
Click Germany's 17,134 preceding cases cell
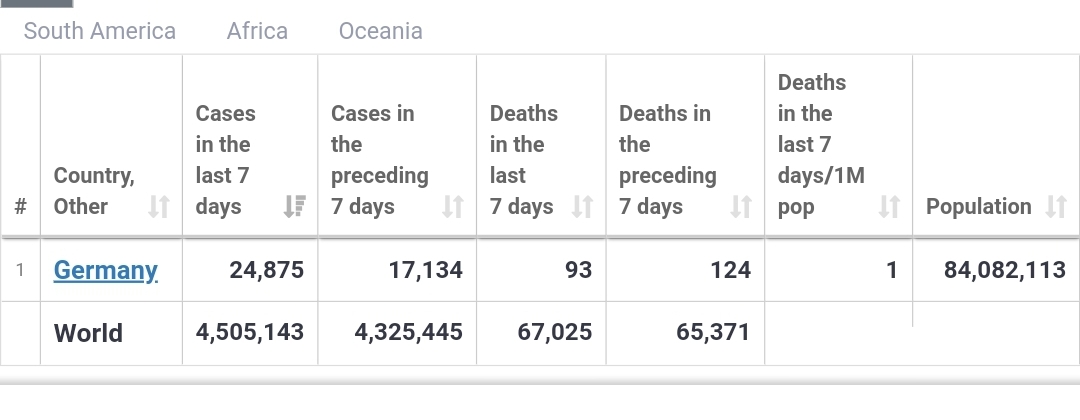(x=425, y=270)
